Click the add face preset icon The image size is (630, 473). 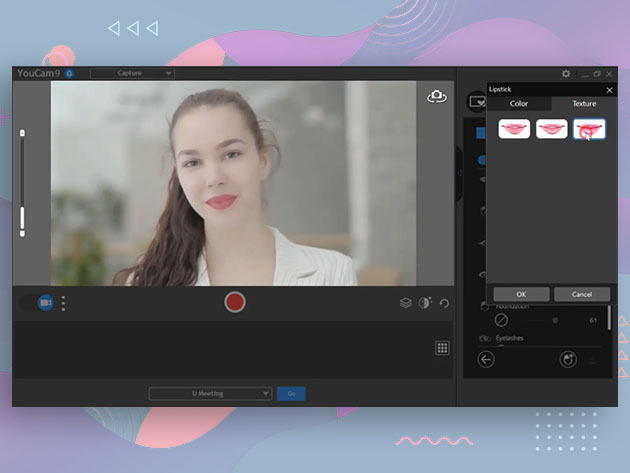[568, 360]
